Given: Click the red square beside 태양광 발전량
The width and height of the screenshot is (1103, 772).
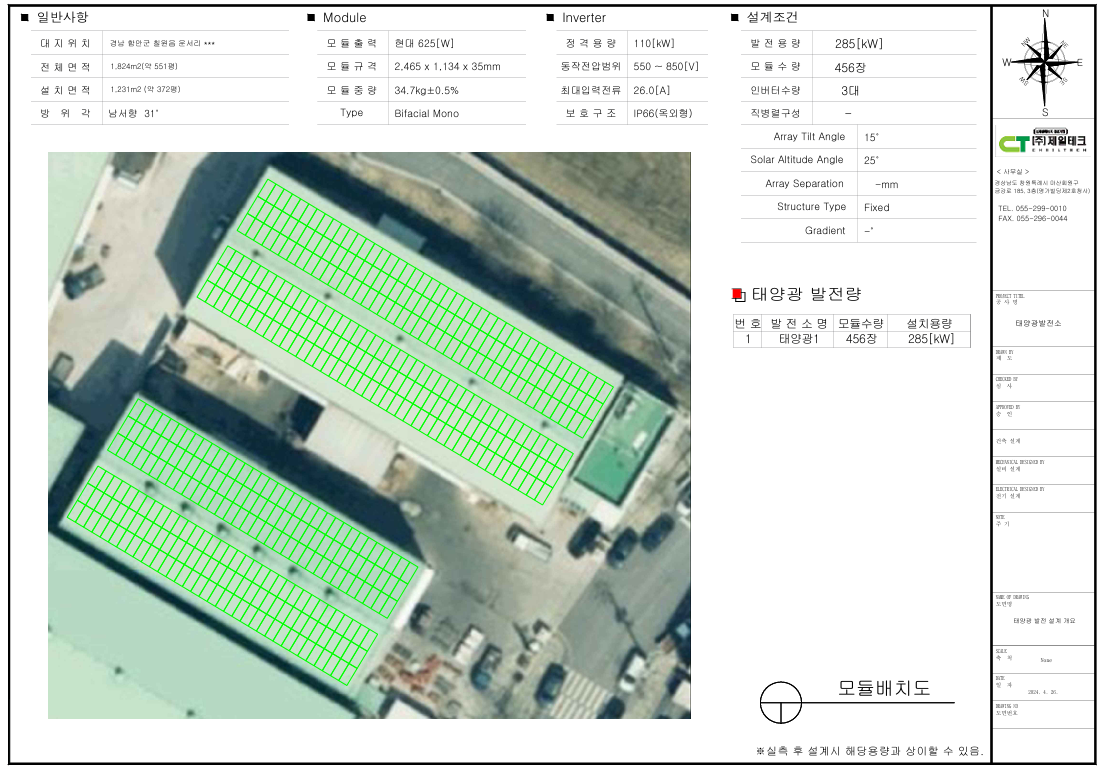Looking at the screenshot, I should click(x=738, y=294).
